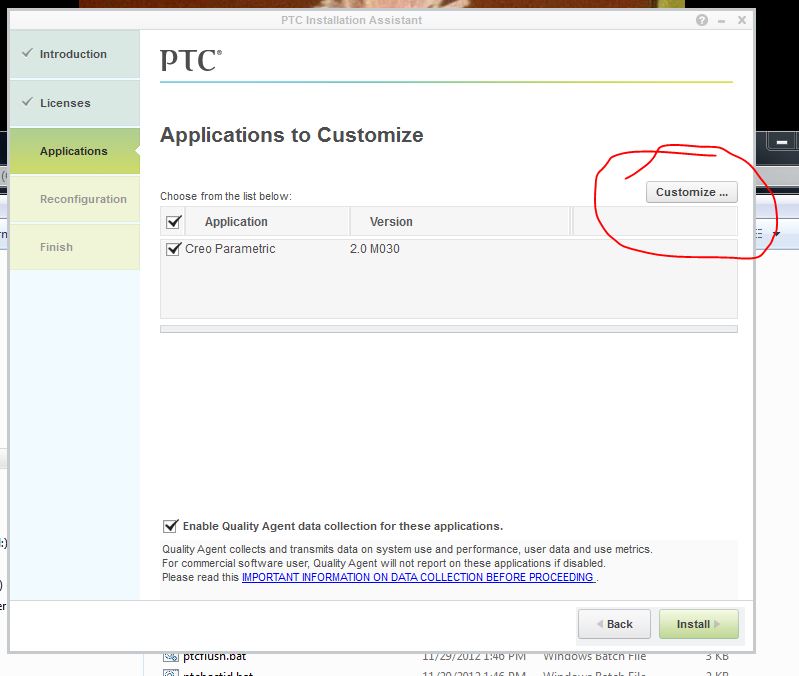Uncheck the Creo Parametric checkbox
The width and height of the screenshot is (799, 676).
[x=173, y=249]
